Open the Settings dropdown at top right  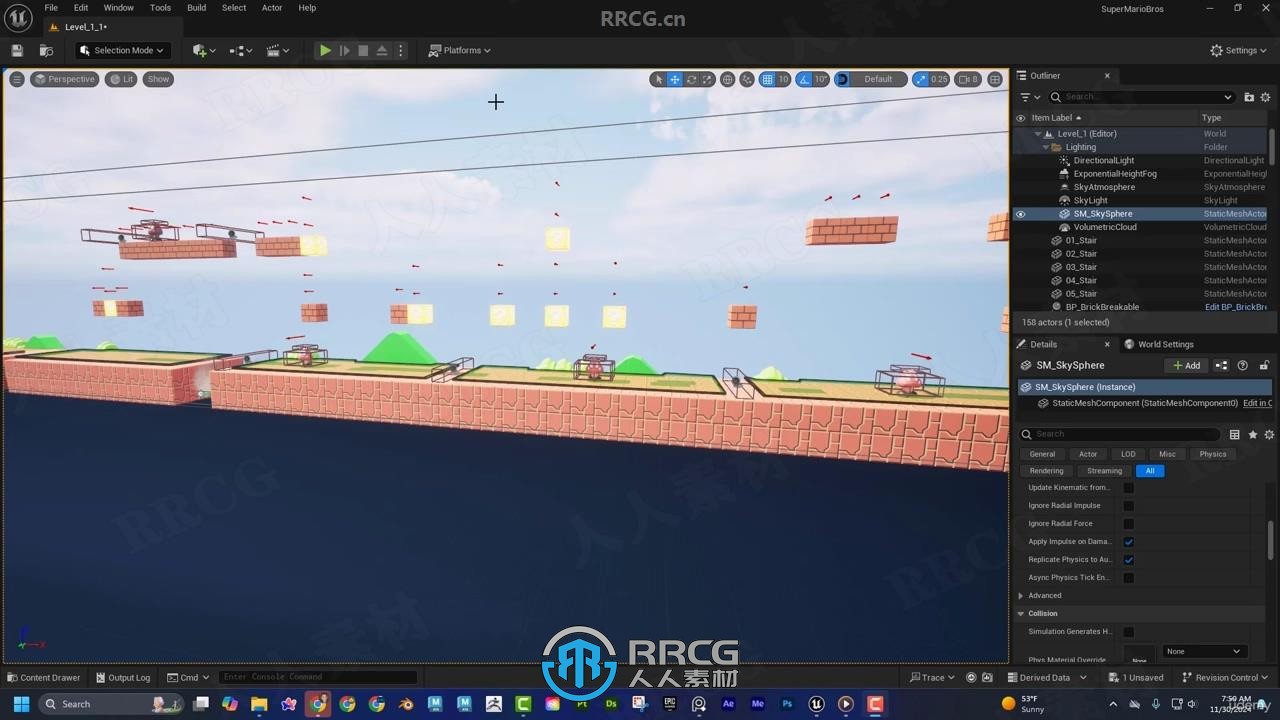tap(1239, 50)
